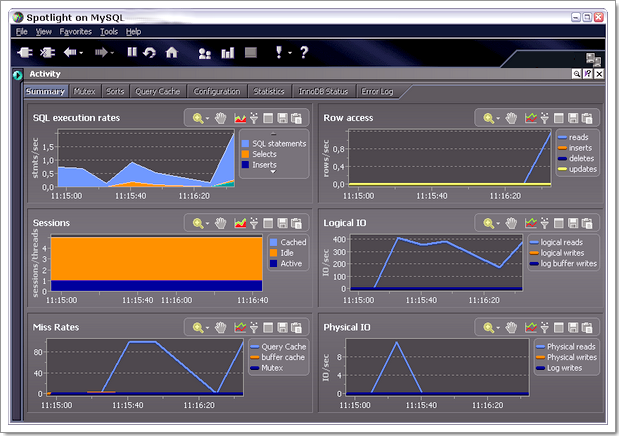Open the users icon in toolbar

(204, 53)
